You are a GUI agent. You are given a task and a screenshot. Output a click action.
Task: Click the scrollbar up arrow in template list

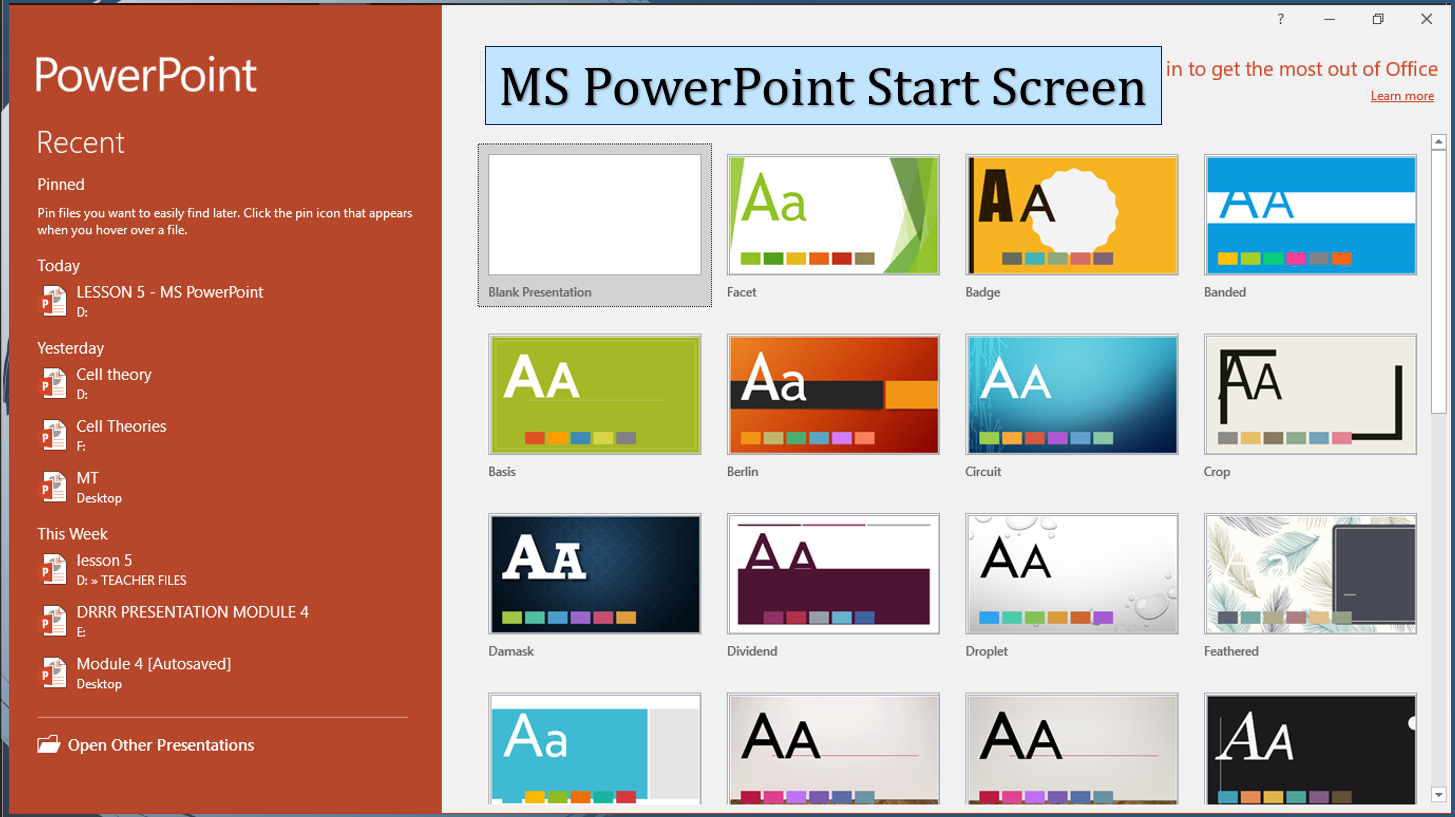click(x=1438, y=142)
